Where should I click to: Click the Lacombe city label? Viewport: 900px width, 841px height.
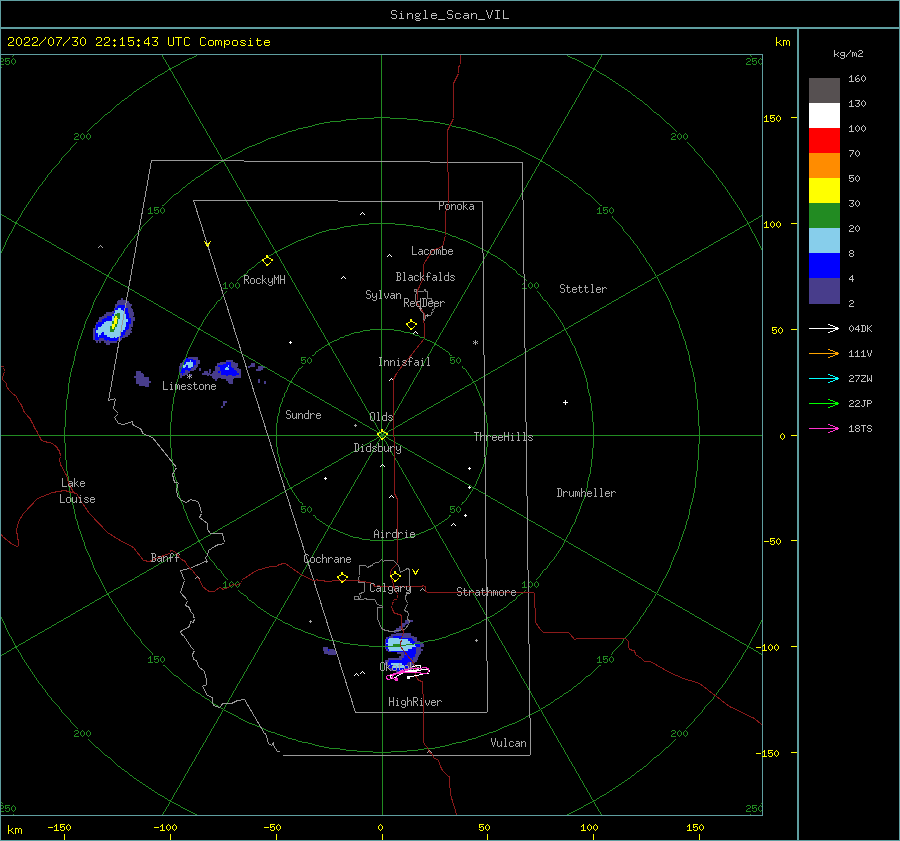coord(432,251)
